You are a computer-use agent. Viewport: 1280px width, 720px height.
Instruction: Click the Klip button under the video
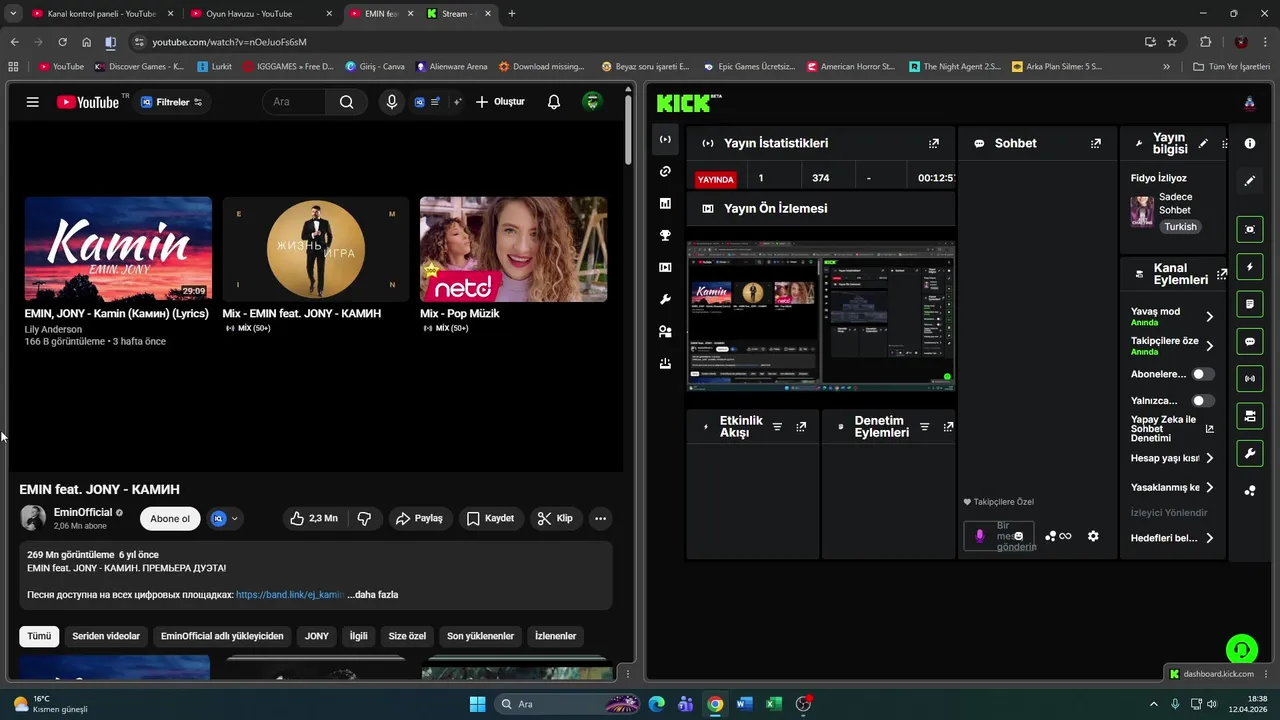(x=555, y=518)
